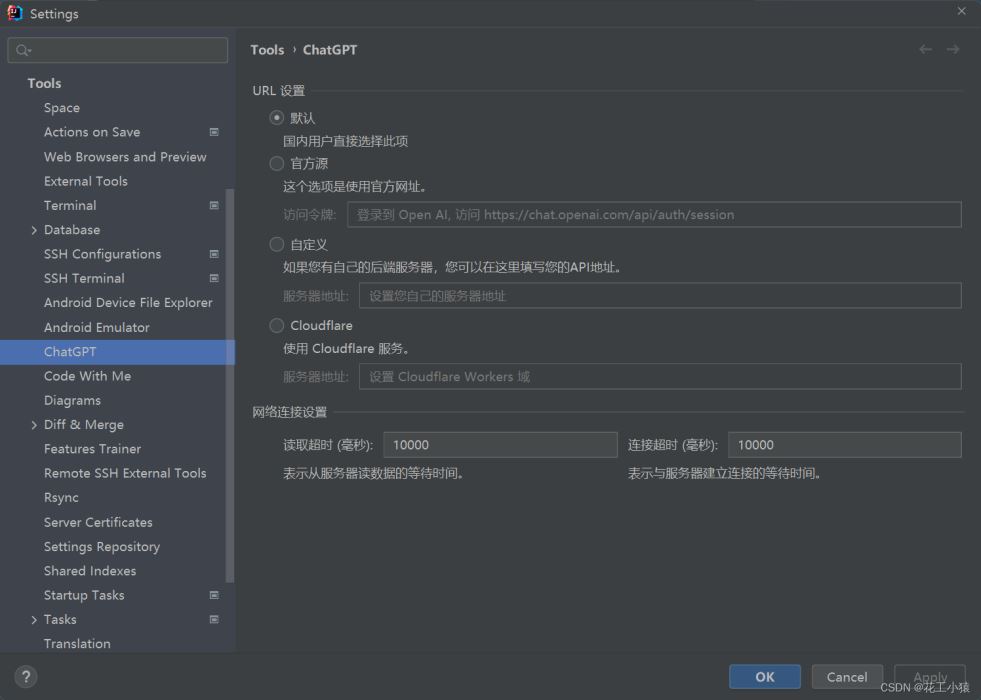Go back with the left arrow icon
The height and width of the screenshot is (700, 981).
[x=925, y=49]
